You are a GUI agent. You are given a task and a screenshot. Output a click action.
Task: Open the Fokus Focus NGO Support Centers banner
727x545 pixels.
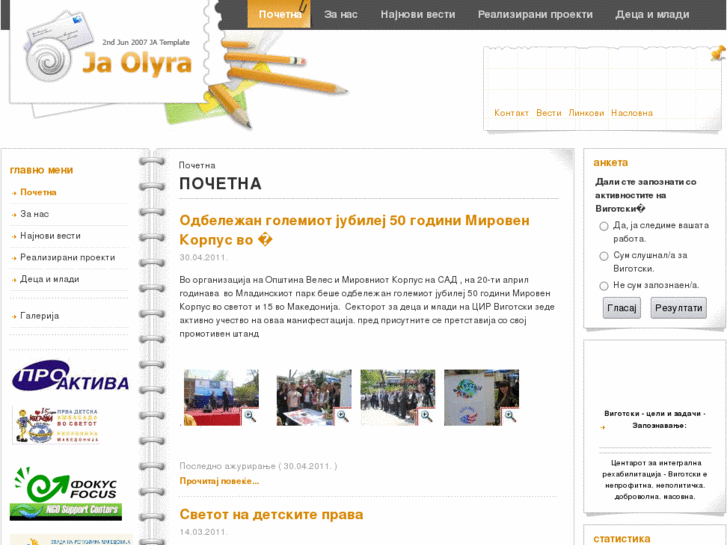click(x=66, y=493)
